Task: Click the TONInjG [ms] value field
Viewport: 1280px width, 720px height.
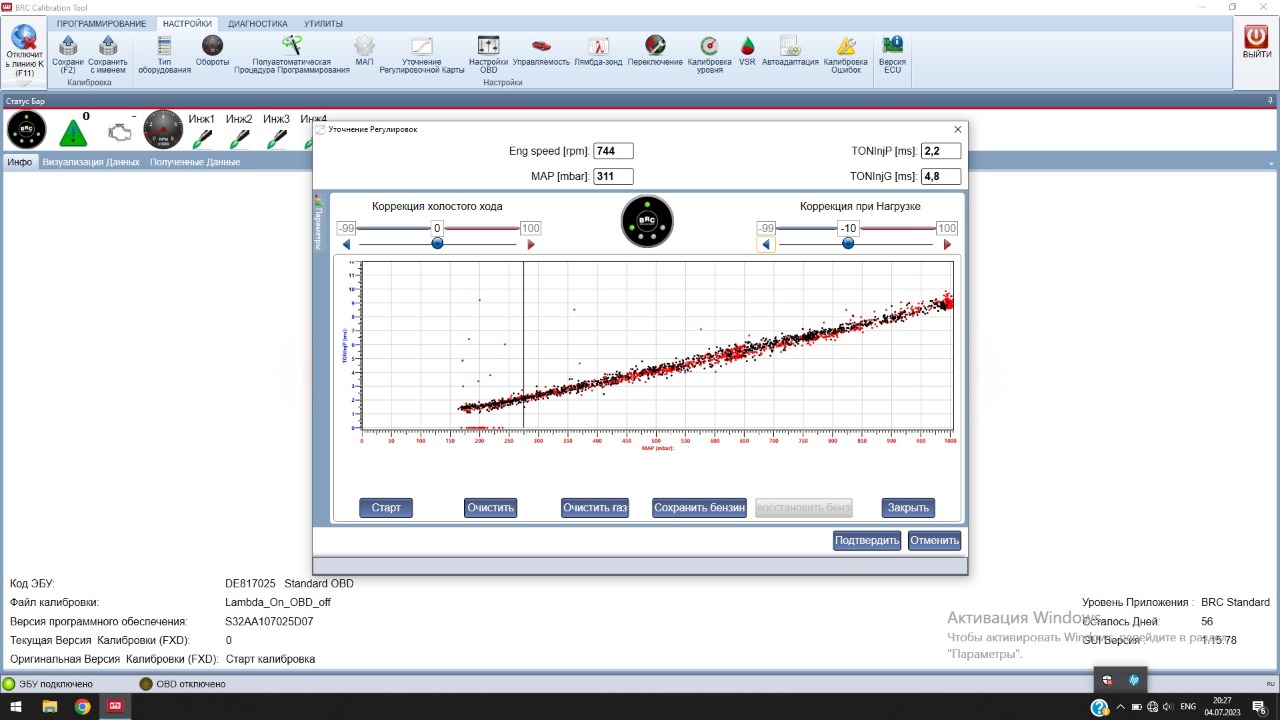Action: click(x=941, y=176)
